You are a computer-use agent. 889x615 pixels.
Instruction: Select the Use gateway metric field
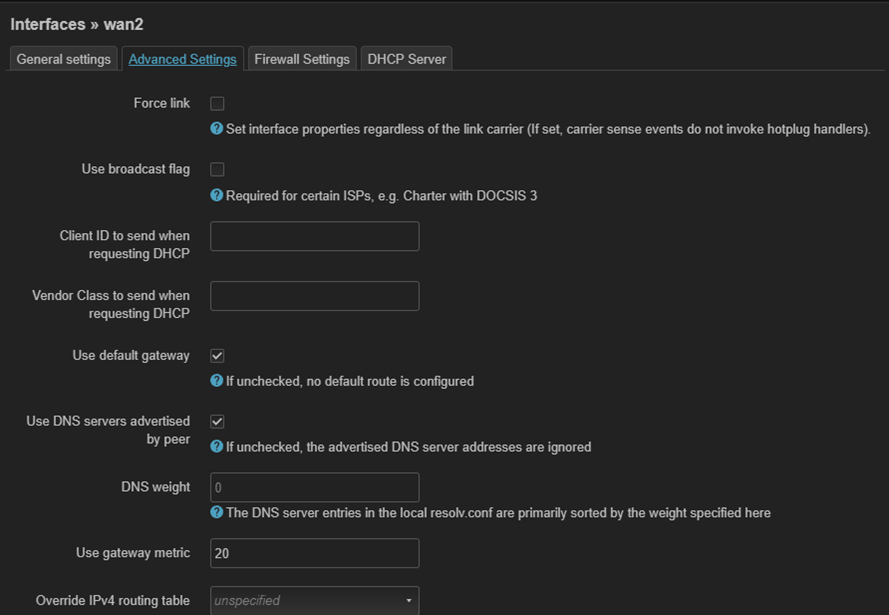314,553
